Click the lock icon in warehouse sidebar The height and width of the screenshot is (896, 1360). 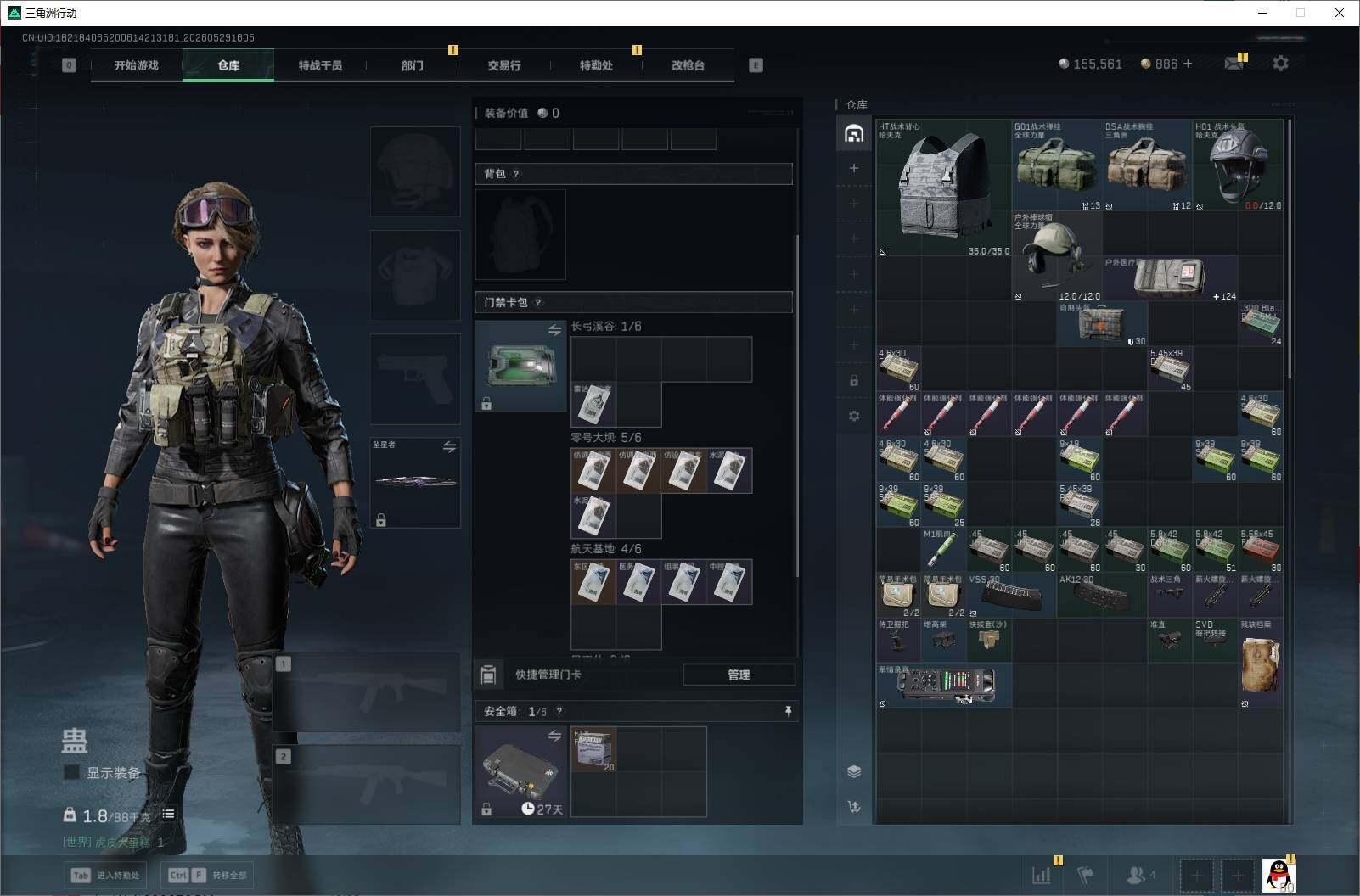pyautogui.click(x=854, y=381)
